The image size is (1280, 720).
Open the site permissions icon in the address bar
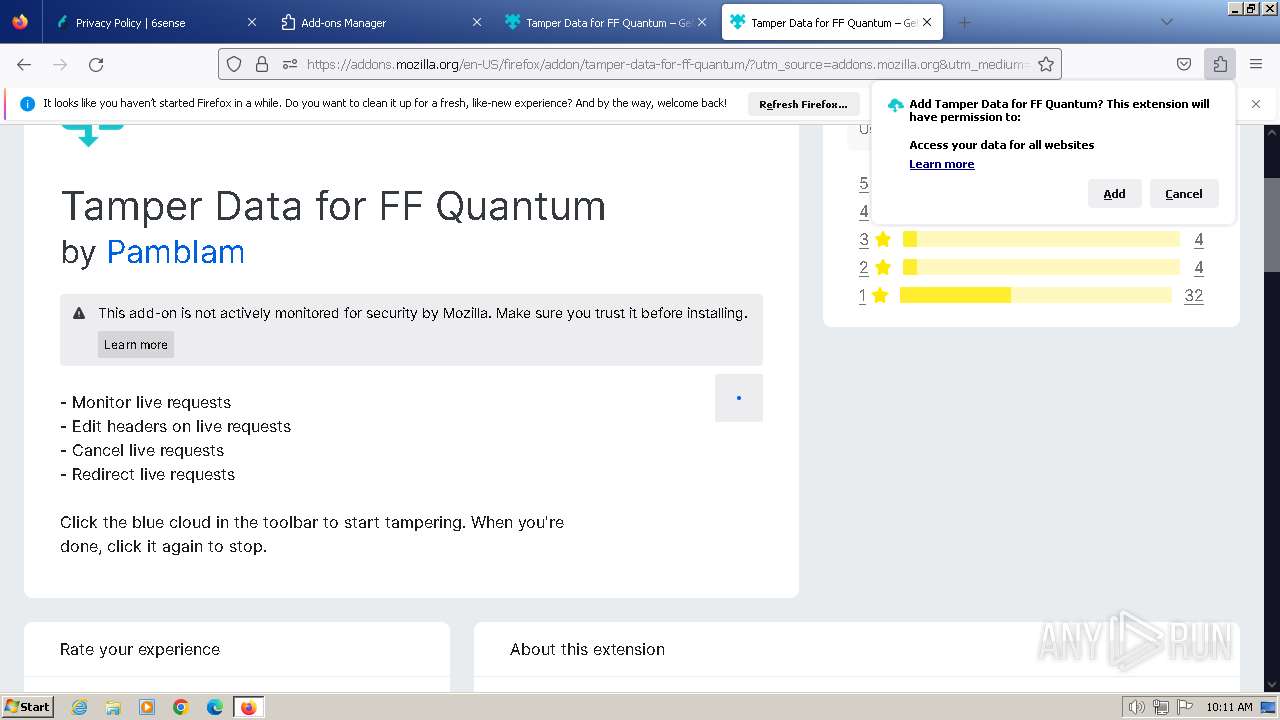pos(290,64)
